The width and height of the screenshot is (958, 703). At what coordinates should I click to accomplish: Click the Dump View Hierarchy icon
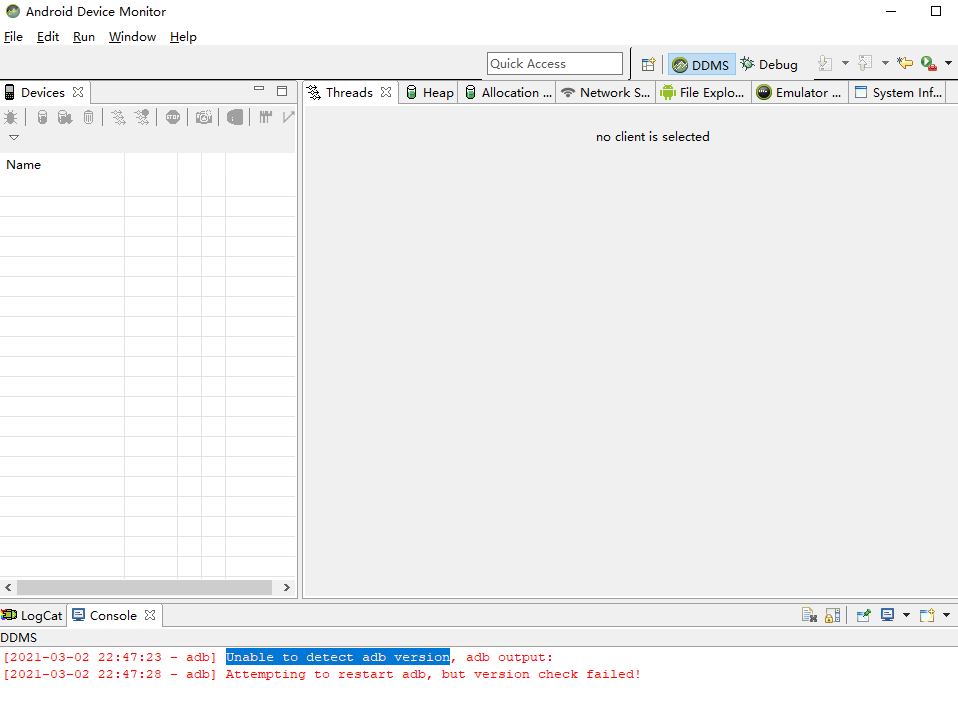tap(235, 117)
